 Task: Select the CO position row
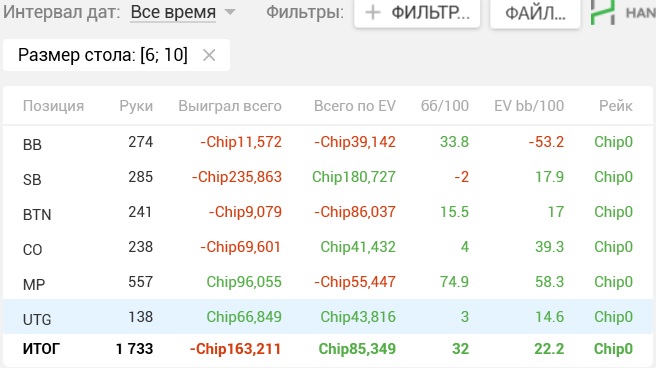pyautogui.click(x=328, y=247)
